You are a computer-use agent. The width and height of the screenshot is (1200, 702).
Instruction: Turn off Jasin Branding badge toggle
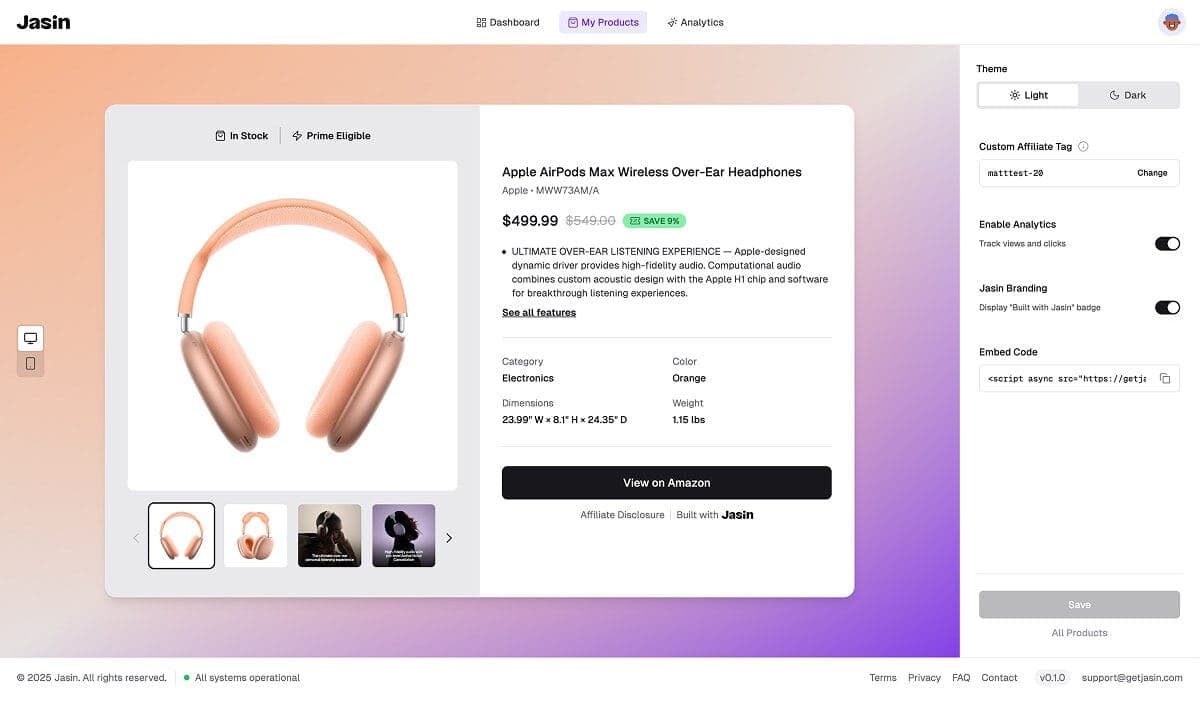click(1167, 307)
